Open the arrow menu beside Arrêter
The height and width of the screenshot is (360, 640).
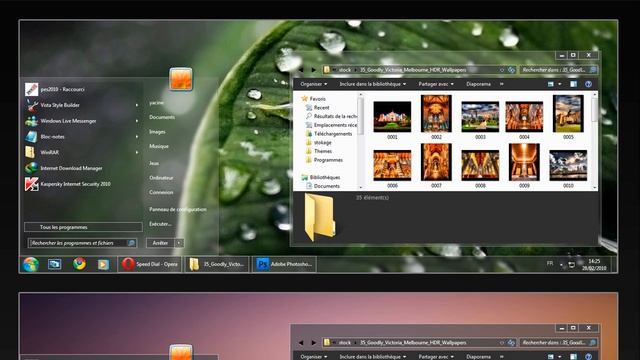(x=179, y=243)
